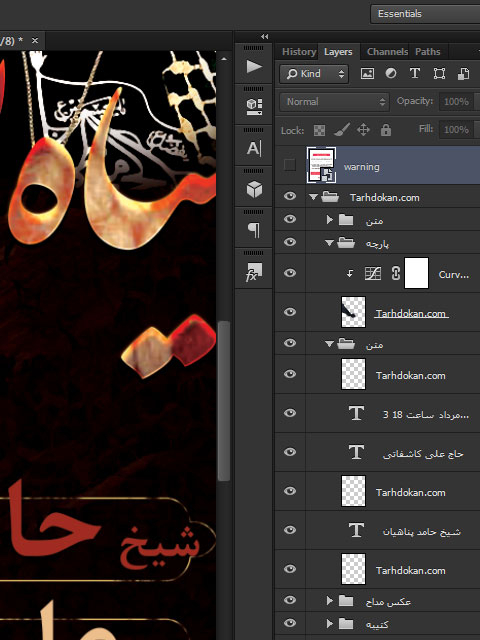Select the underlined Tarhdokan.com layer name
The width and height of the screenshot is (480, 640).
[x=411, y=313]
